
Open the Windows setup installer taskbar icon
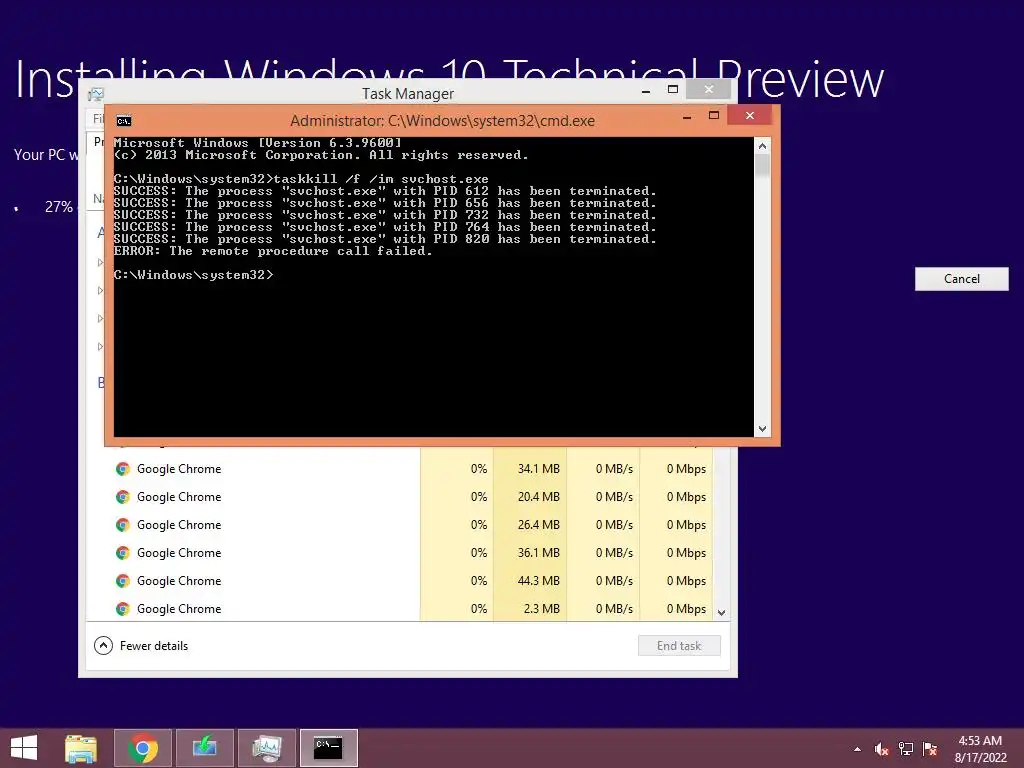point(204,748)
